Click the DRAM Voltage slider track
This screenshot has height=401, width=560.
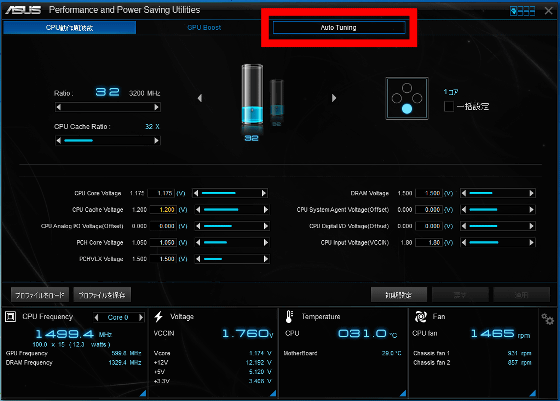[x=498, y=193]
